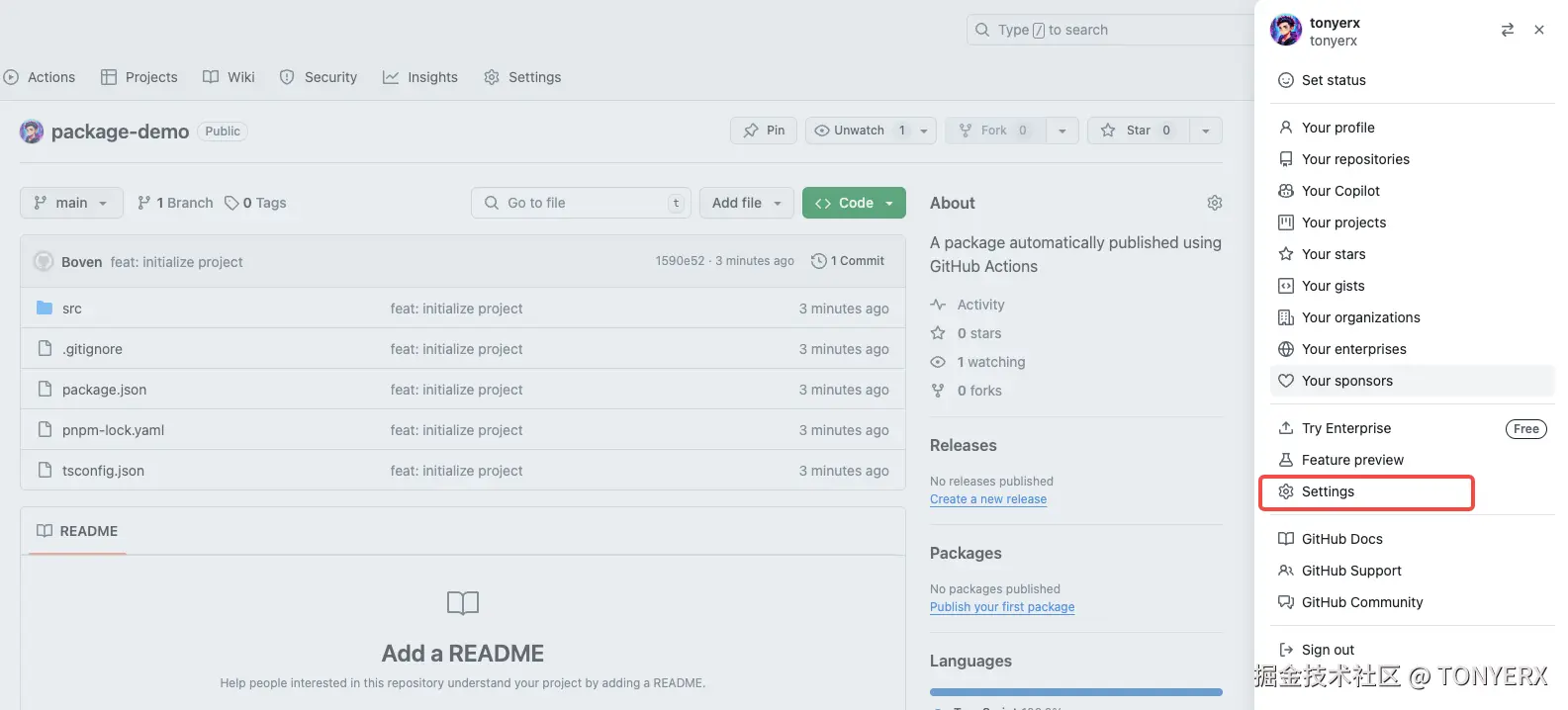The image size is (1568, 710).
Task: Select Try Enterprise
Action: (1412, 428)
